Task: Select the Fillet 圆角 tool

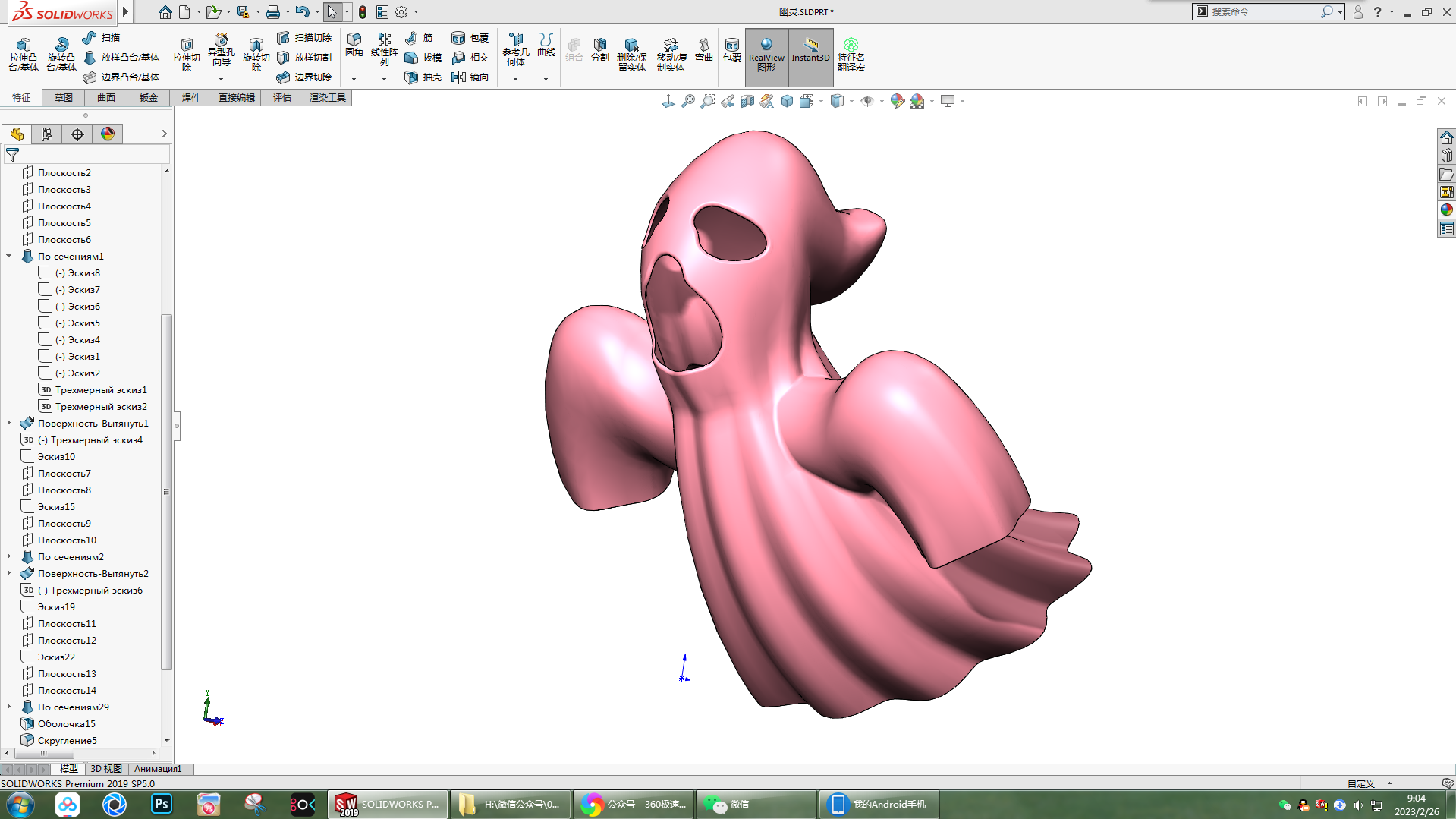Action: [354, 45]
